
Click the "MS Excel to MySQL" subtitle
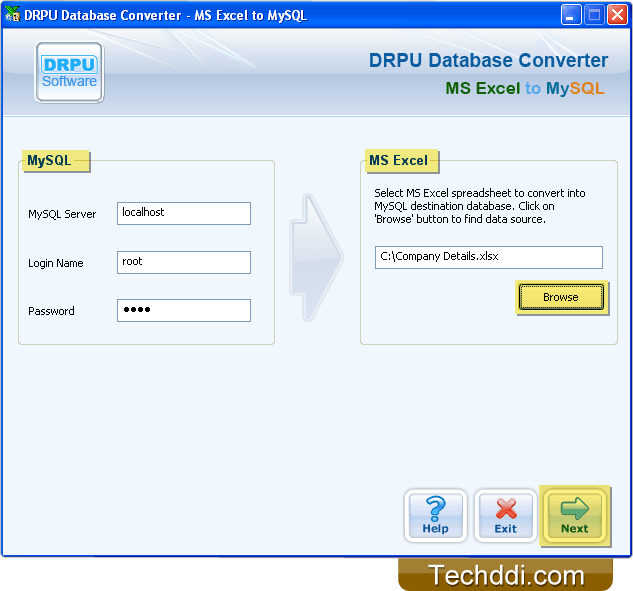tap(525, 88)
